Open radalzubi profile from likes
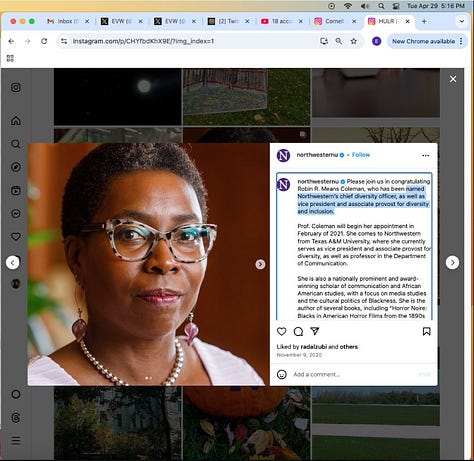 (314, 347)
